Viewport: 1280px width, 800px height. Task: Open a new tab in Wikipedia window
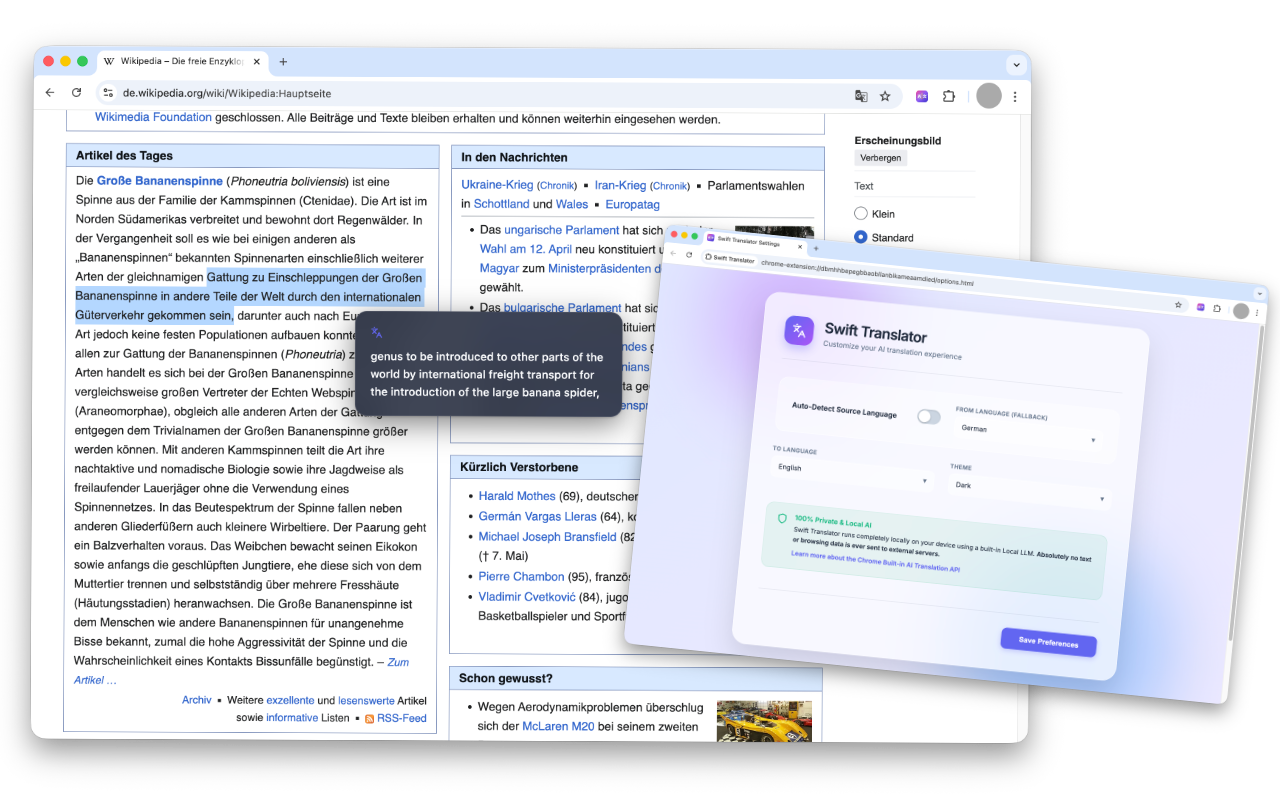pyautogui.click(x=283, y=61)
